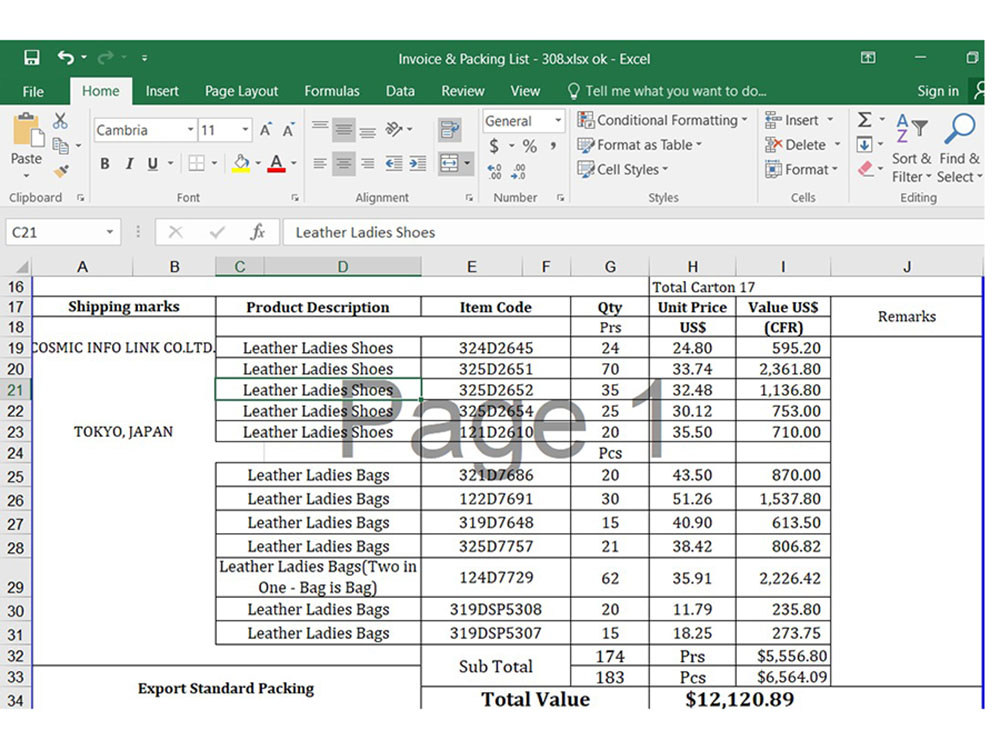The image size is (1000, 750).
Task: Expand the Name Box dropdown arrow
Action: pos(110,232)
